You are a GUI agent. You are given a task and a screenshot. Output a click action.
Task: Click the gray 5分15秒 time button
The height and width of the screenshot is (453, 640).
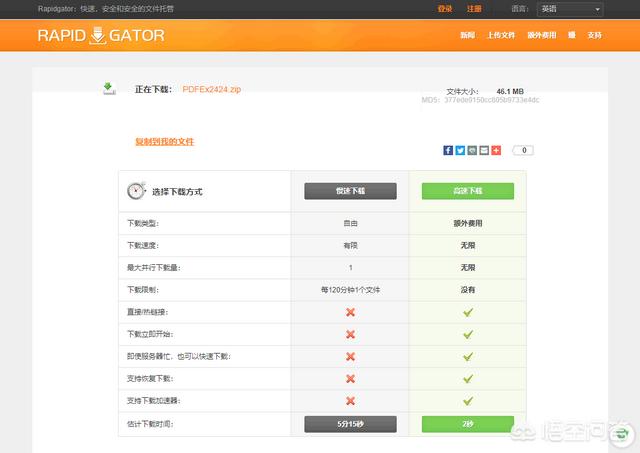350,424
